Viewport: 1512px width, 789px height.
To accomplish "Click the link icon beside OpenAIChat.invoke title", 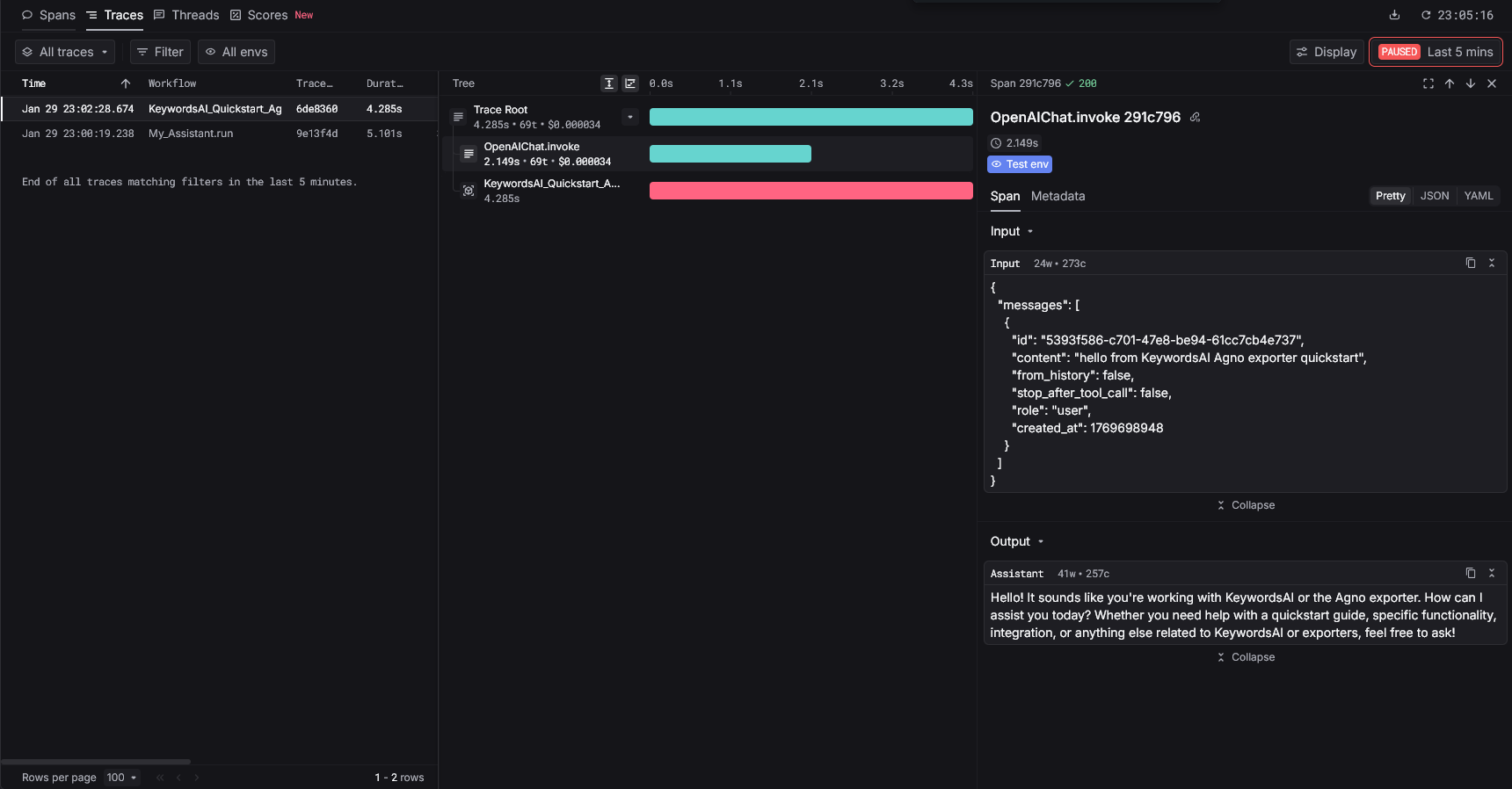I will click(1195, 118).
